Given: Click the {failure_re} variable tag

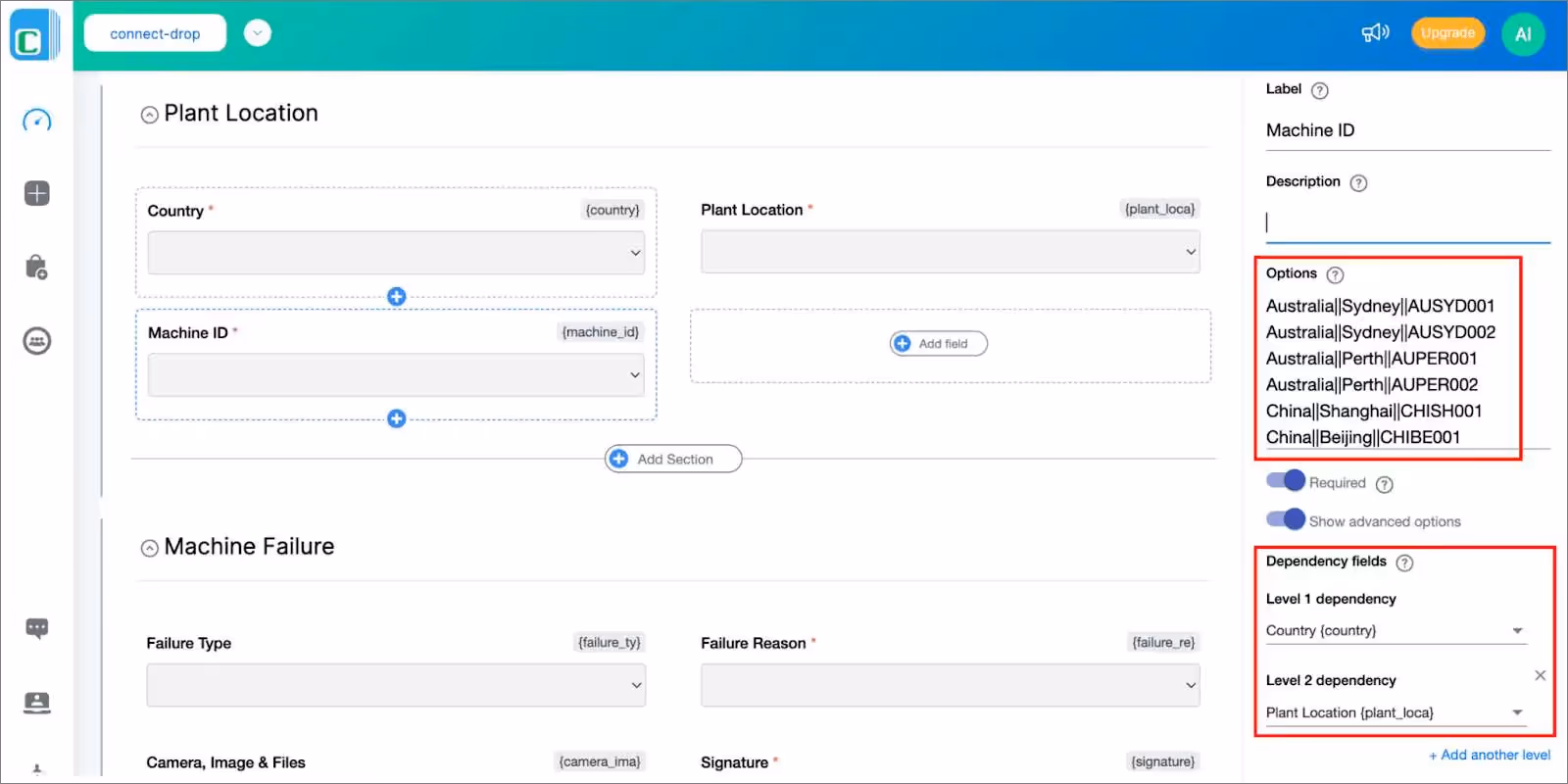Looking at the screenshot, I should point(1163,642).
